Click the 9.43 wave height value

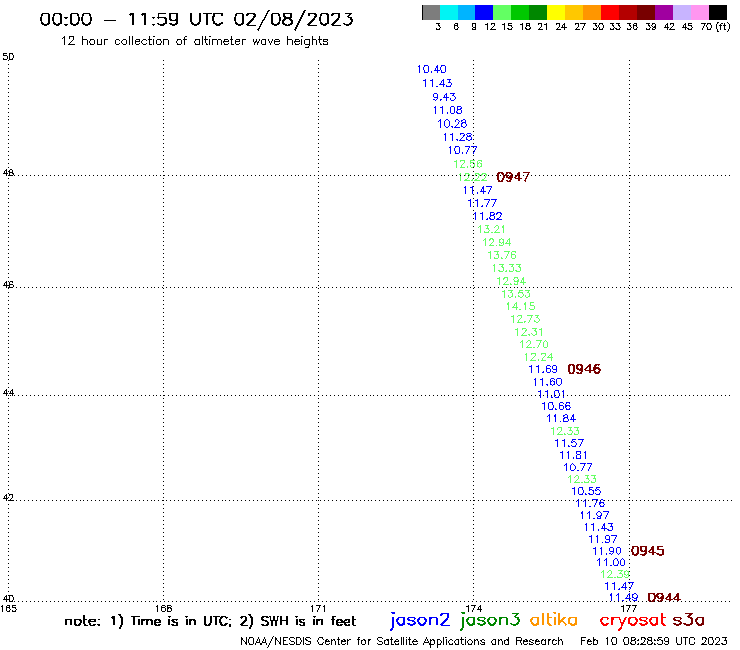click(444, 97)
